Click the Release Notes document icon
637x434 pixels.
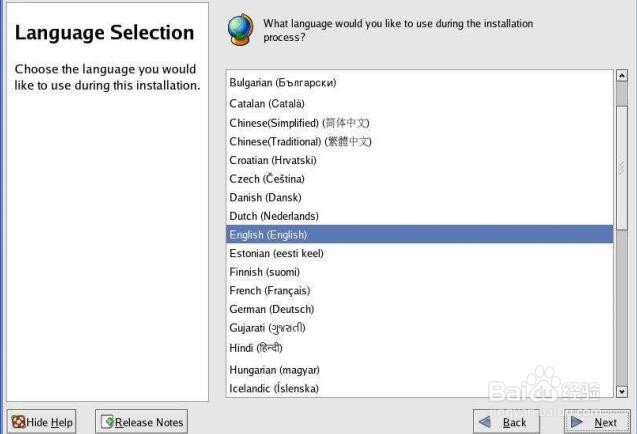(x=107, y=422)
